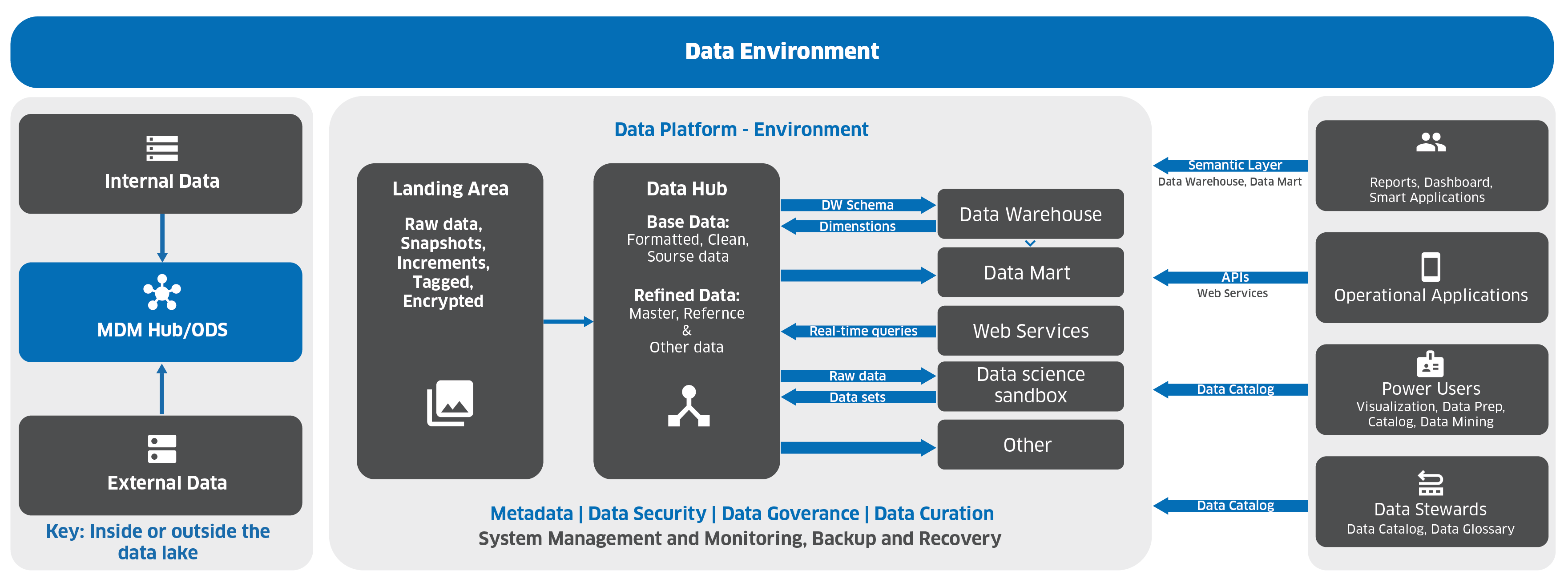The image size is (1568, 583).
Task: Click the Other box
Action: 1031,445
